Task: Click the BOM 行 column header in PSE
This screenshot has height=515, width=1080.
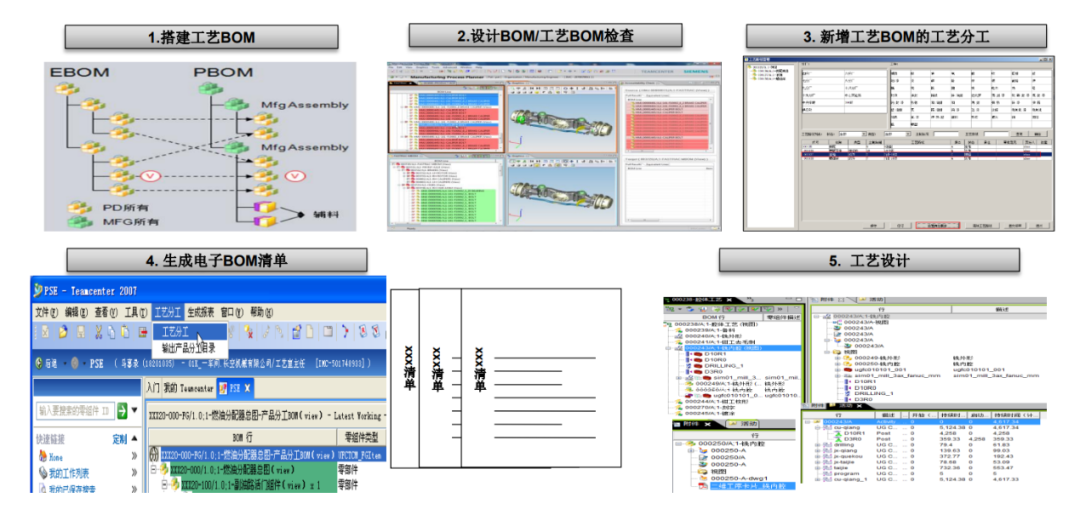Action: (x=241, y=437)
